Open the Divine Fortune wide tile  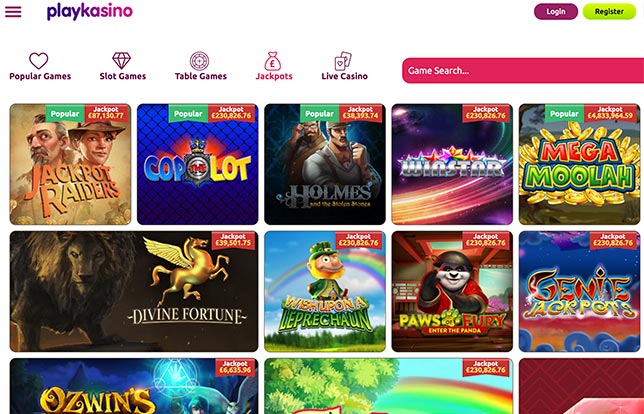pyautogui.click(x=134, y=292)
